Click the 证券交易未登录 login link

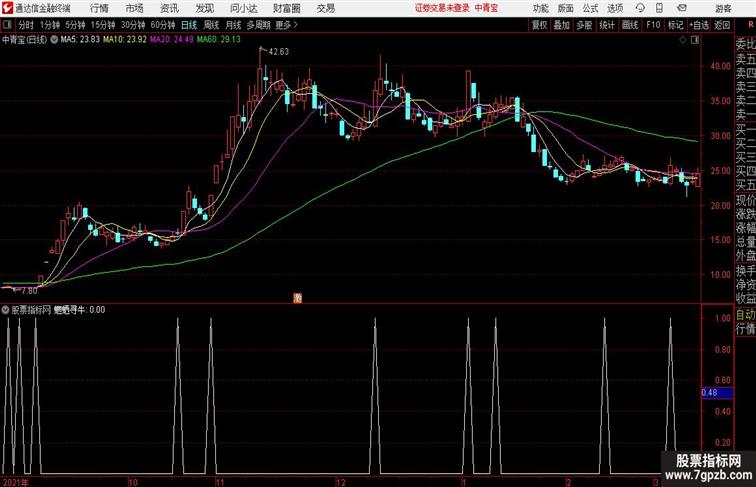pos(442,8)
